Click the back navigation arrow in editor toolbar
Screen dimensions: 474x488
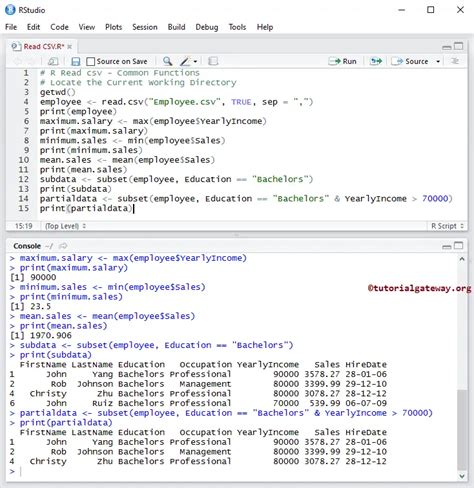[17, 61]
